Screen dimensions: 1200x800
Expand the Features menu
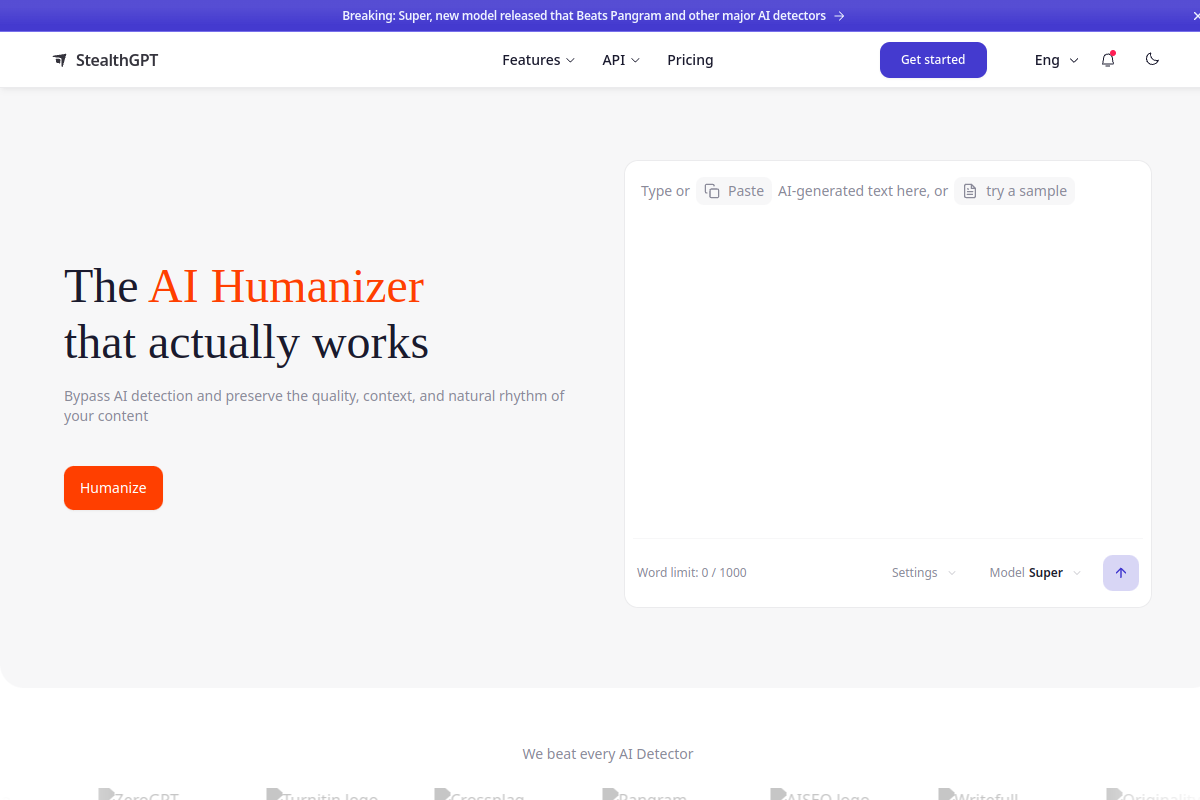click(x=538, y=60)
